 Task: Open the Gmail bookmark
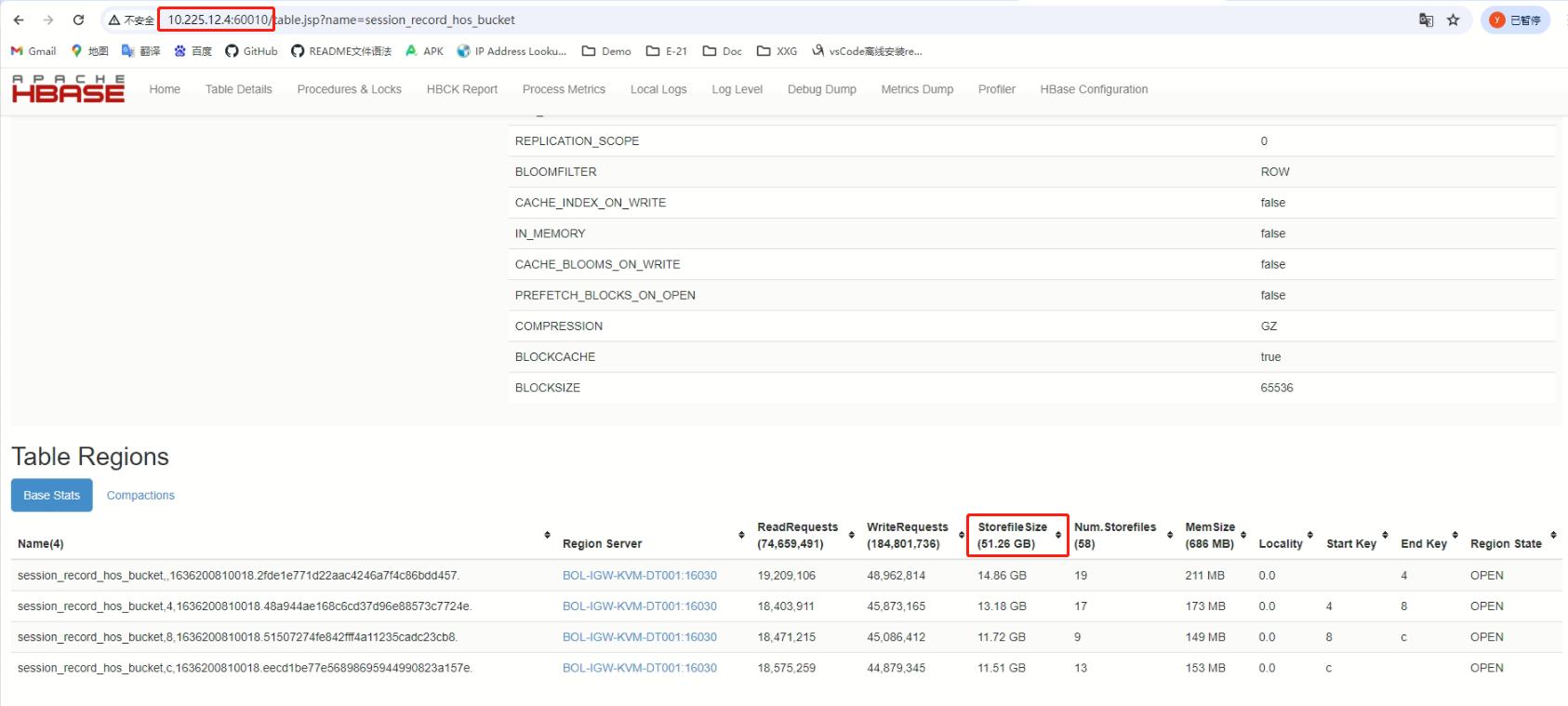tap(33, 51)
